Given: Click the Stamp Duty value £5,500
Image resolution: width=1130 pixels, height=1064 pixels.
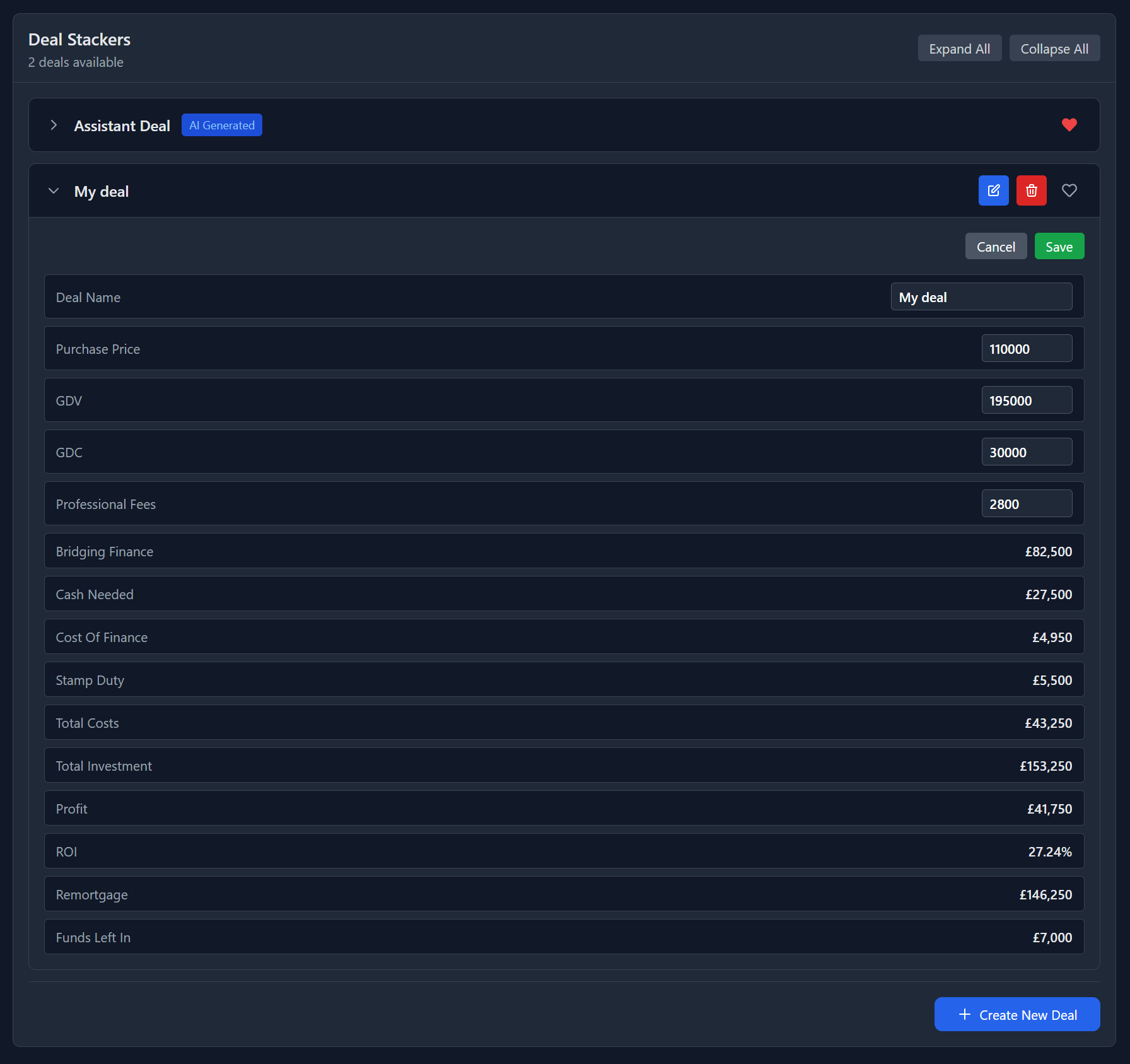Looking at the screenshot, I should click(1052, 681).
